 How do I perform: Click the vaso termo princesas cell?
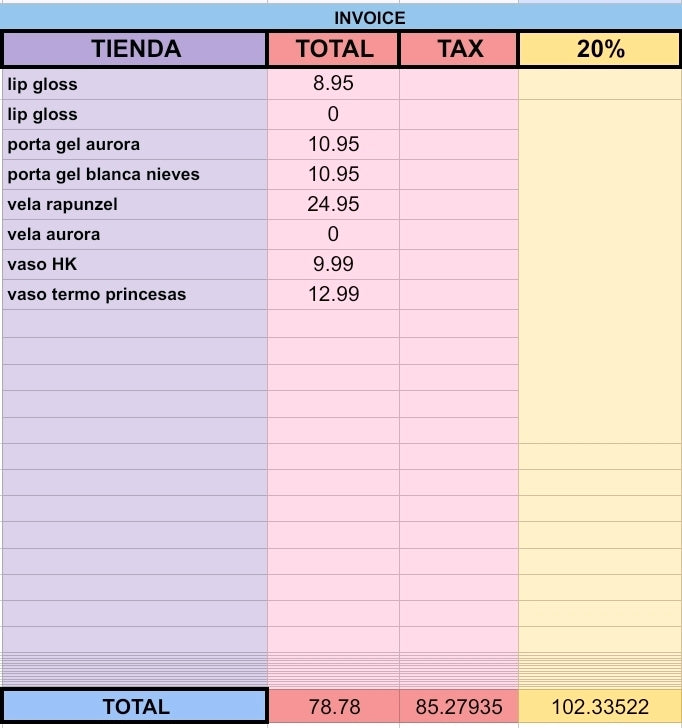coord(135,294)
